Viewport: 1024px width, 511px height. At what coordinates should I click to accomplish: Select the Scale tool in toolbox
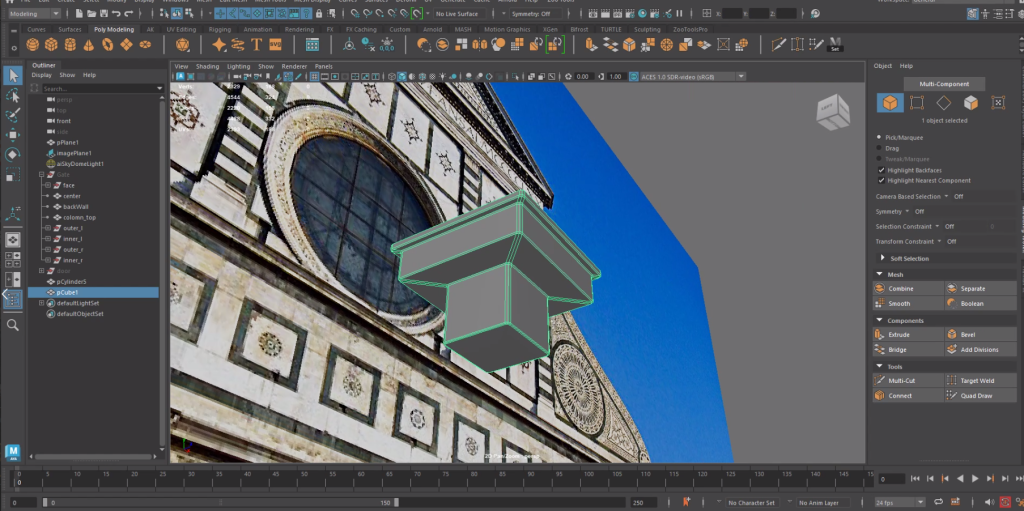click(x=12, y=175)
